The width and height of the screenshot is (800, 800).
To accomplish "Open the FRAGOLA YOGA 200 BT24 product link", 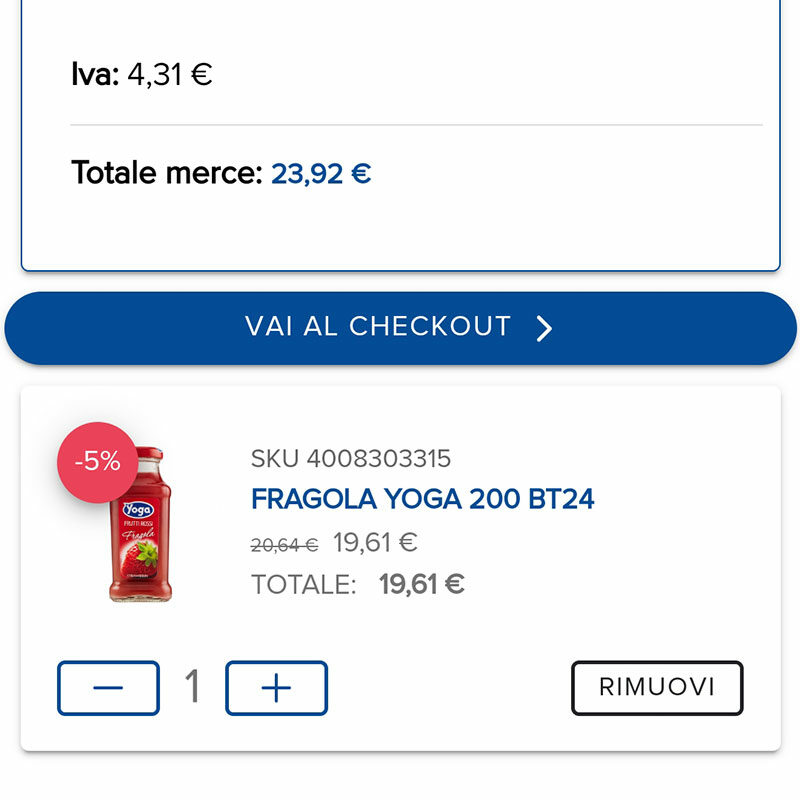I will click(422, 498).
